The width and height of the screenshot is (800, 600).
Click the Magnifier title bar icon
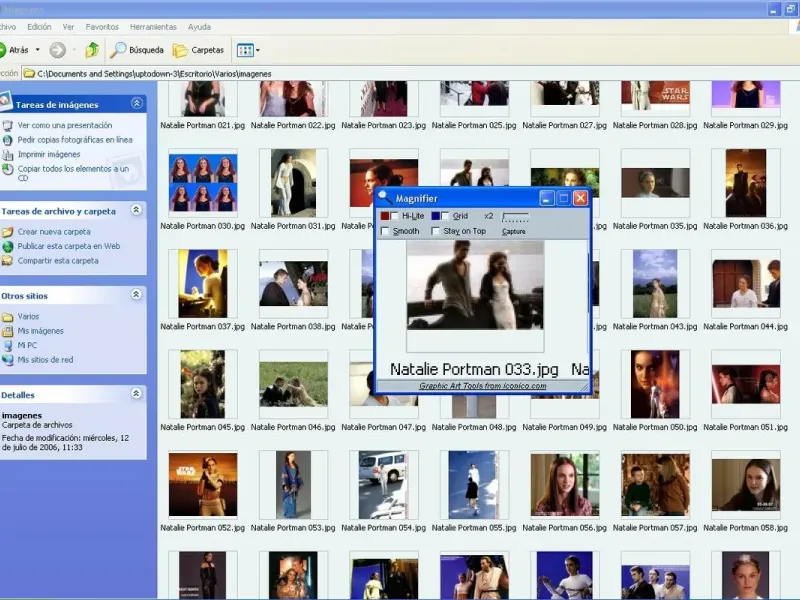tap(385, 198)
